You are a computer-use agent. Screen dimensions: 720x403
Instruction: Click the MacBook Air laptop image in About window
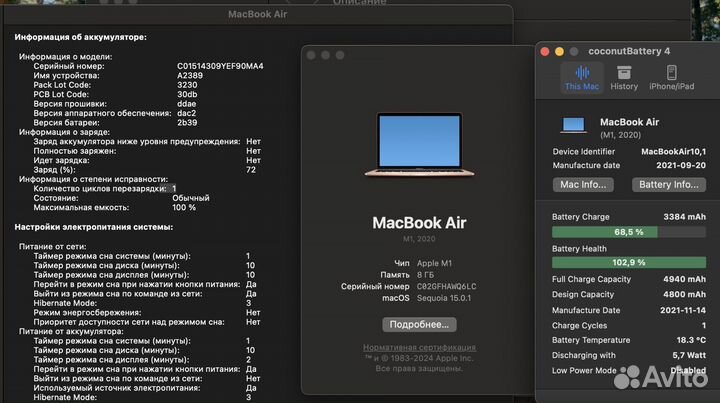[419, 145]
